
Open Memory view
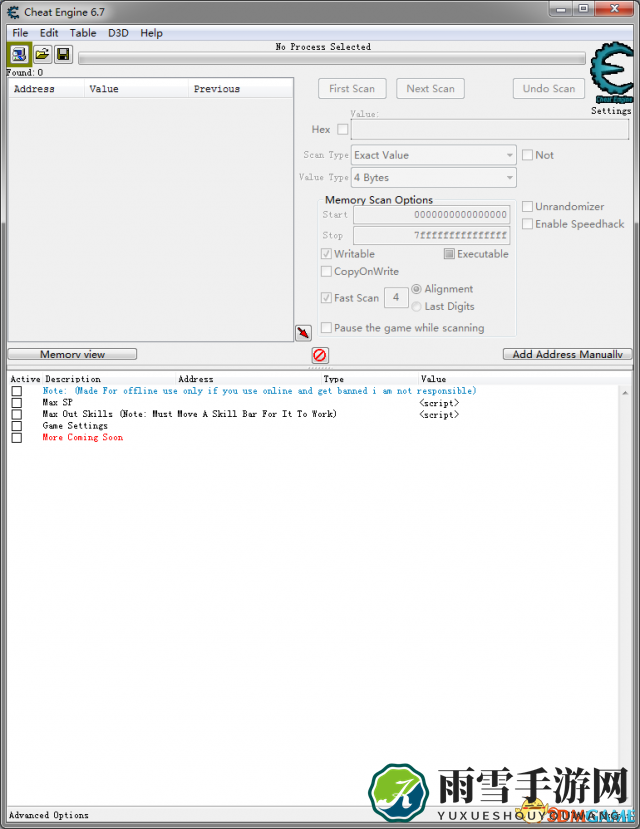click(x=72, y=354)
